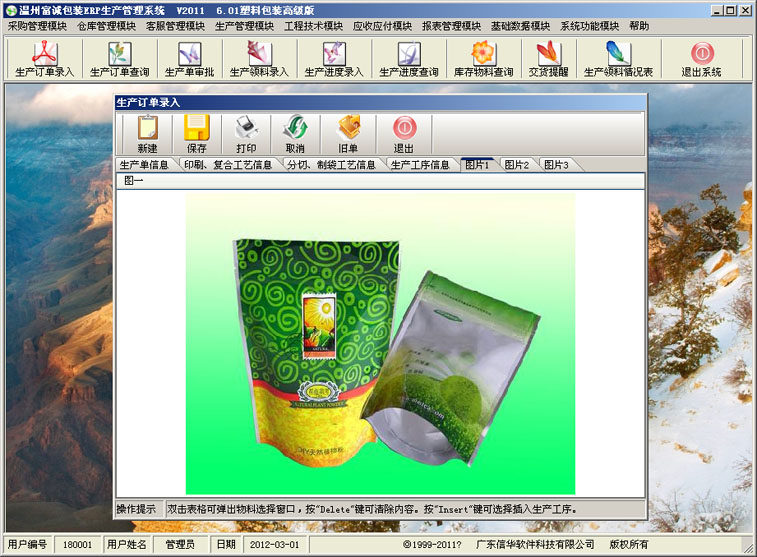This screenshot has height=557, width=757.
Task: Click hint text about Delete and Insert keys
Action: 372,509
